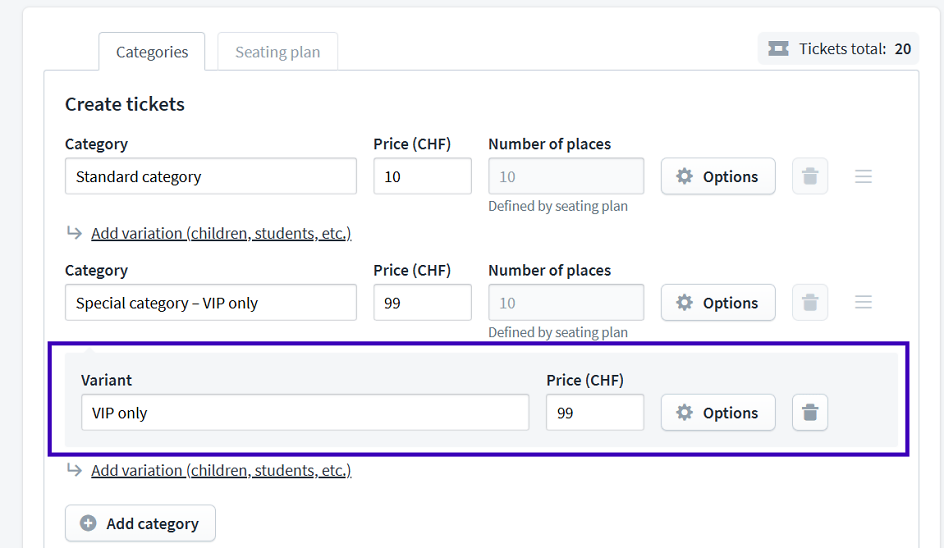Click the ticket icon beside Tickets total
Viewport: 944px width, 548px height.
pos(778,49)
